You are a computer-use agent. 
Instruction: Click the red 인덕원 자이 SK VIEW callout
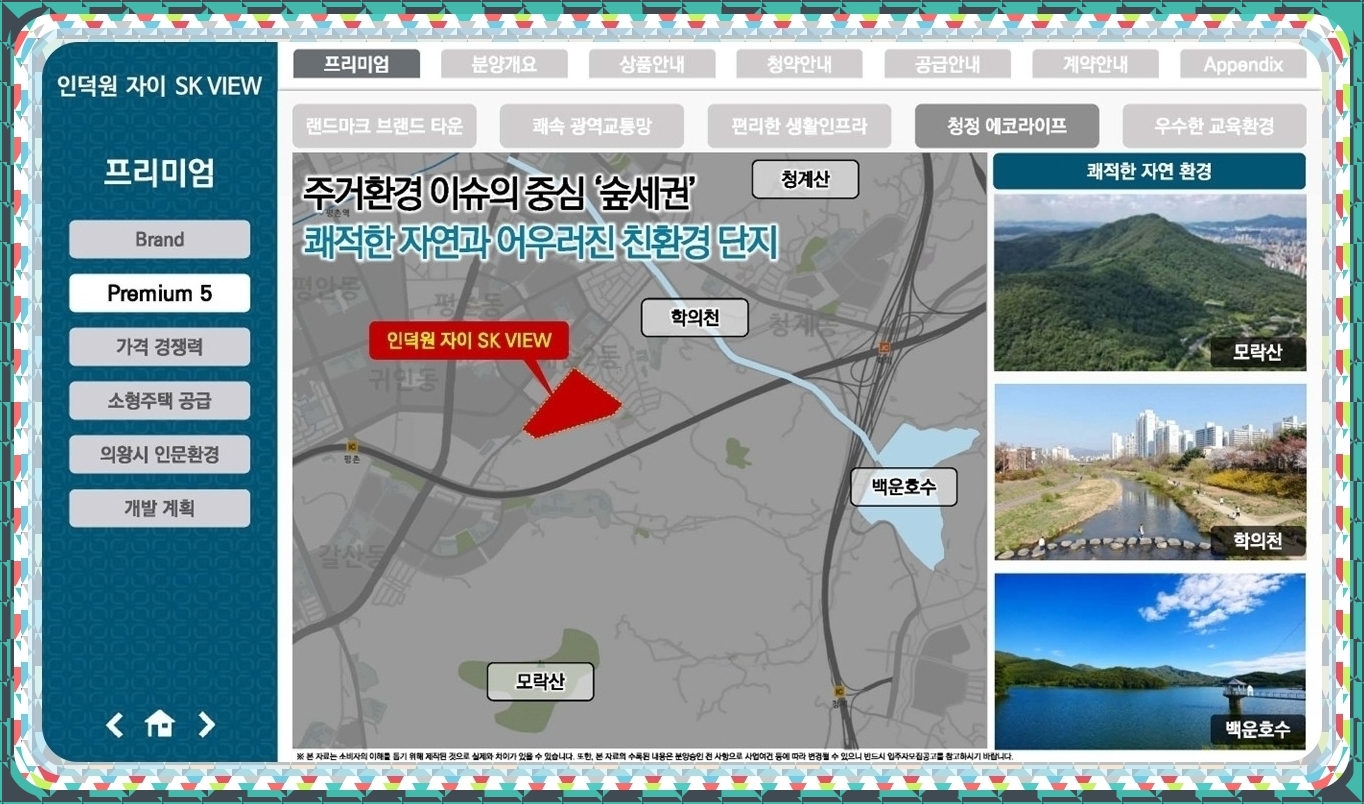tap(468, 340)
